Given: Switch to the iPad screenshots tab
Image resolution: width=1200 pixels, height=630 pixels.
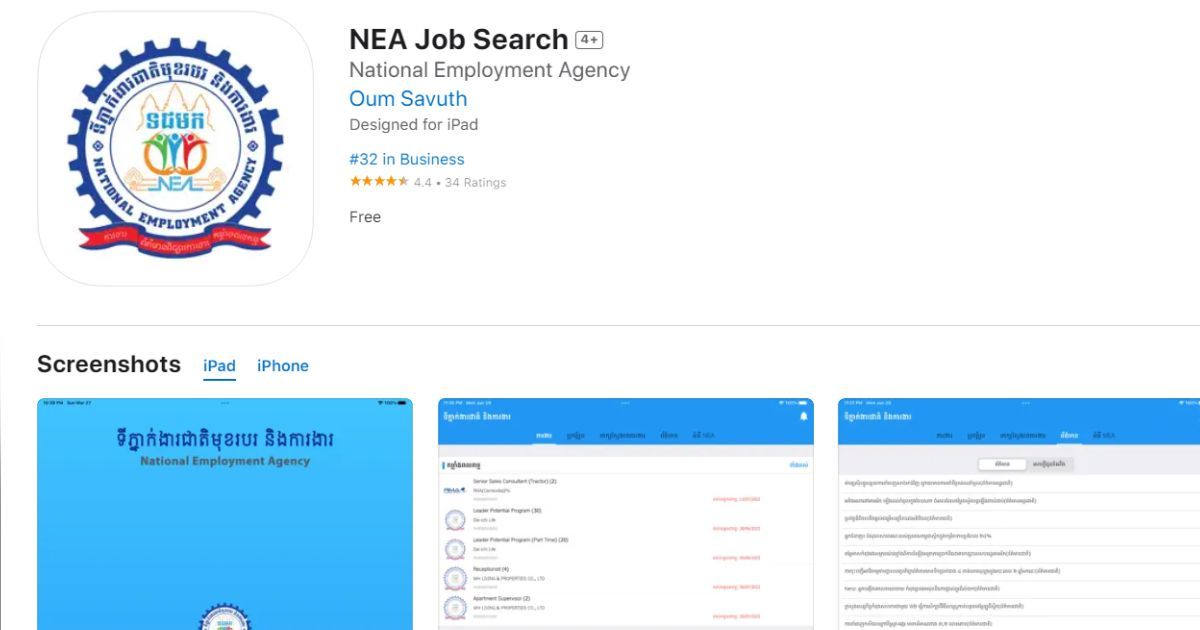Looking at the screenshot, I should tap(219, 366).
